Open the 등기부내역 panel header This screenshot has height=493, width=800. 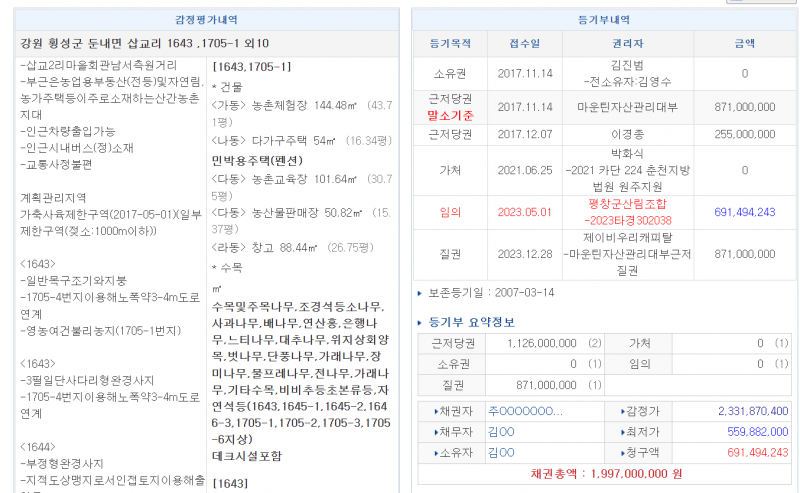coord(604,18)
